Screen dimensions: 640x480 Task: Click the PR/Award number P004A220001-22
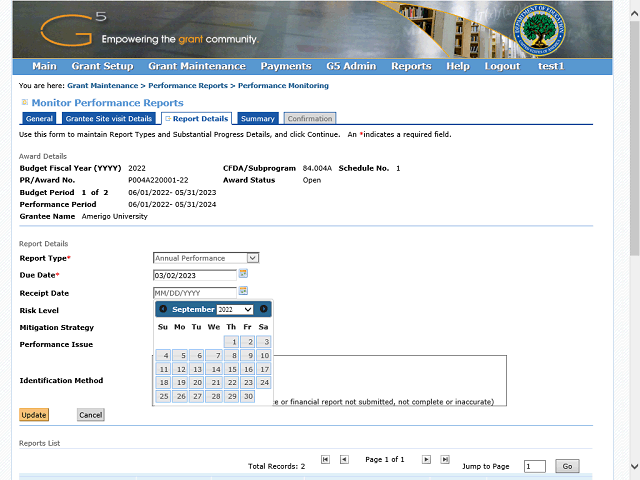[x=158, y=180]
